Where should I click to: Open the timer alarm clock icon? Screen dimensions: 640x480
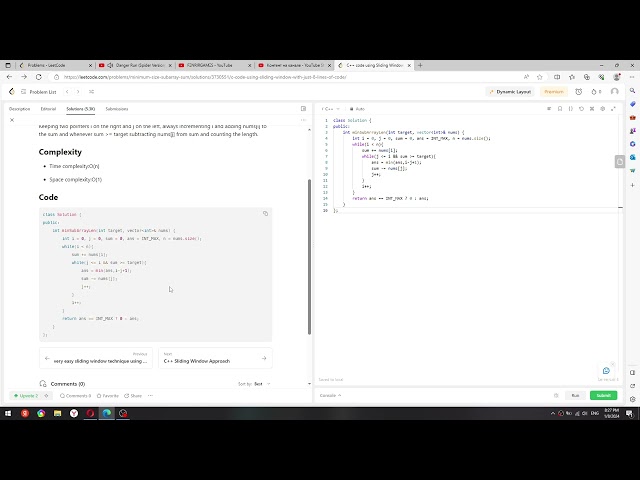pos(578,92)
